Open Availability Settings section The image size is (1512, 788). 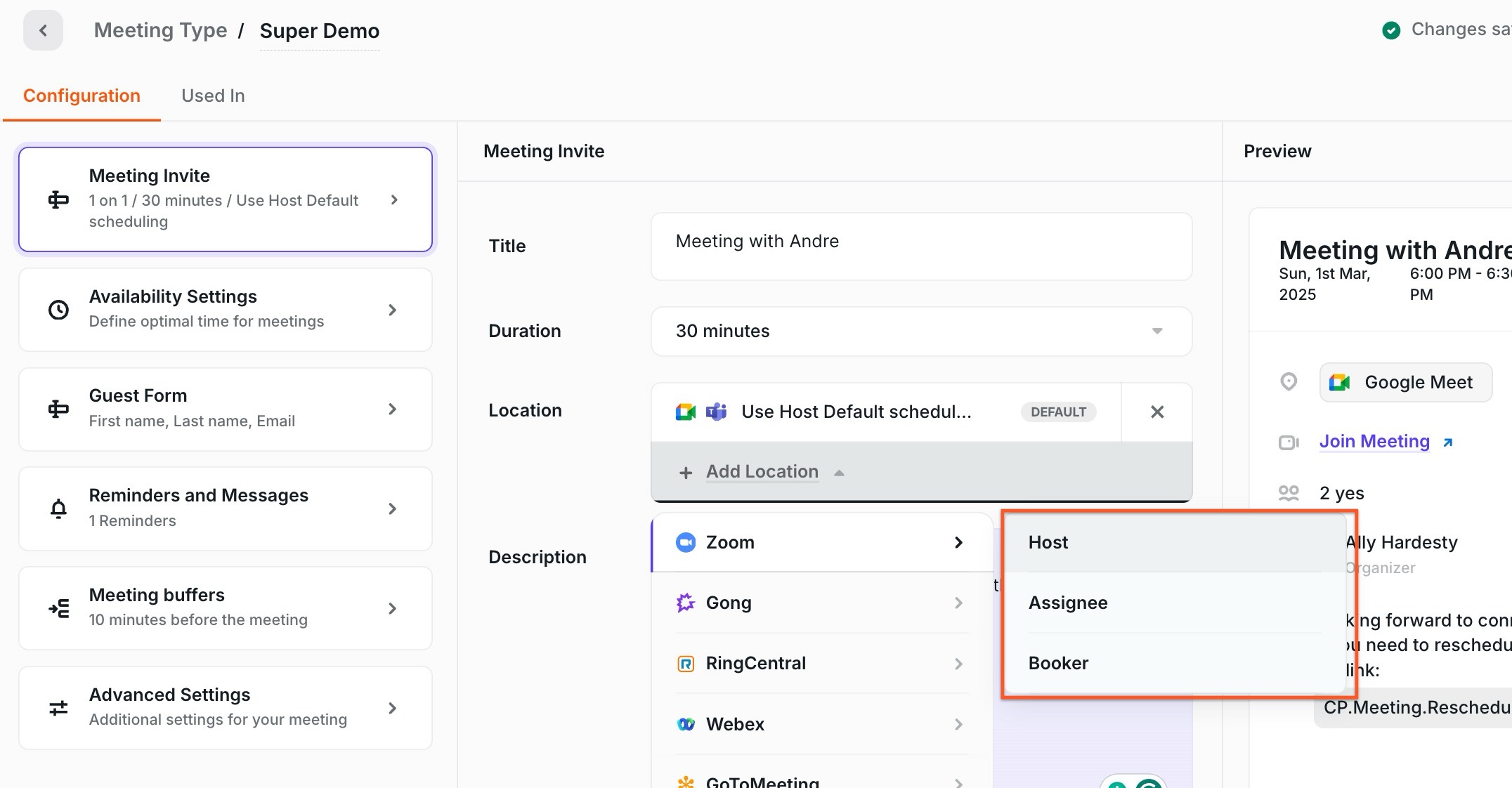pos(226,310)
